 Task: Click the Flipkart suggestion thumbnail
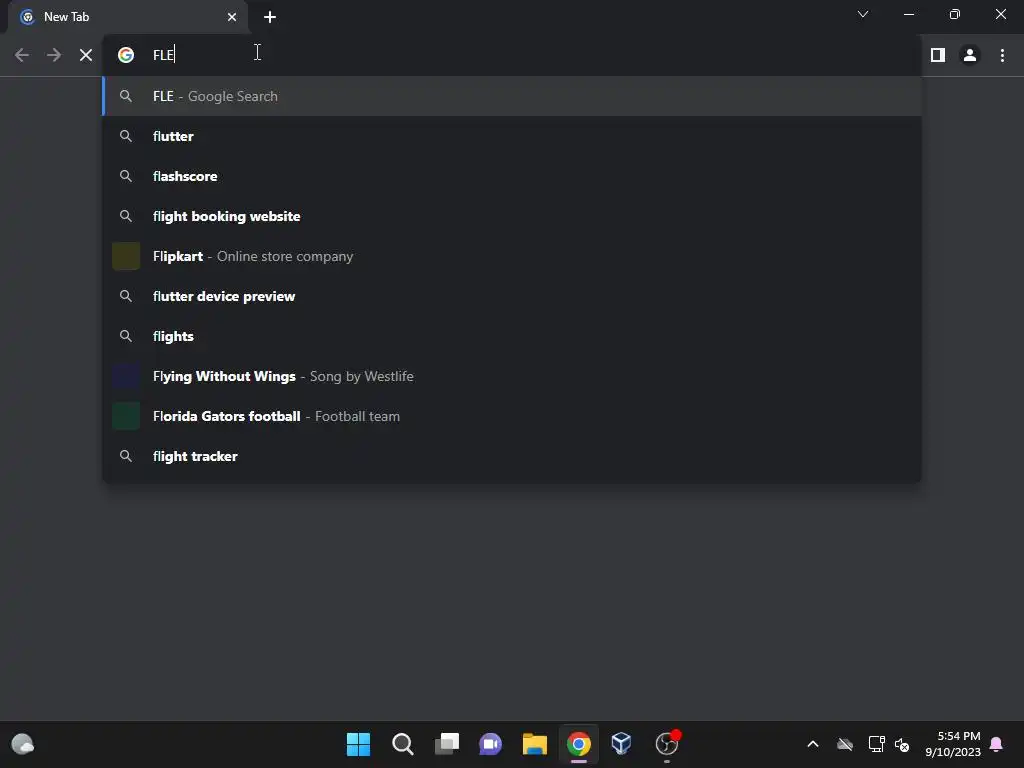[126, 256]
